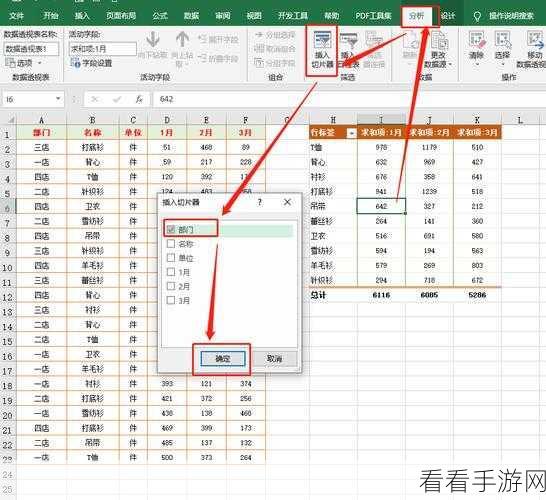
Task: Check the 名称 checkbox in slicer dialog
Action: pos(171,244)
